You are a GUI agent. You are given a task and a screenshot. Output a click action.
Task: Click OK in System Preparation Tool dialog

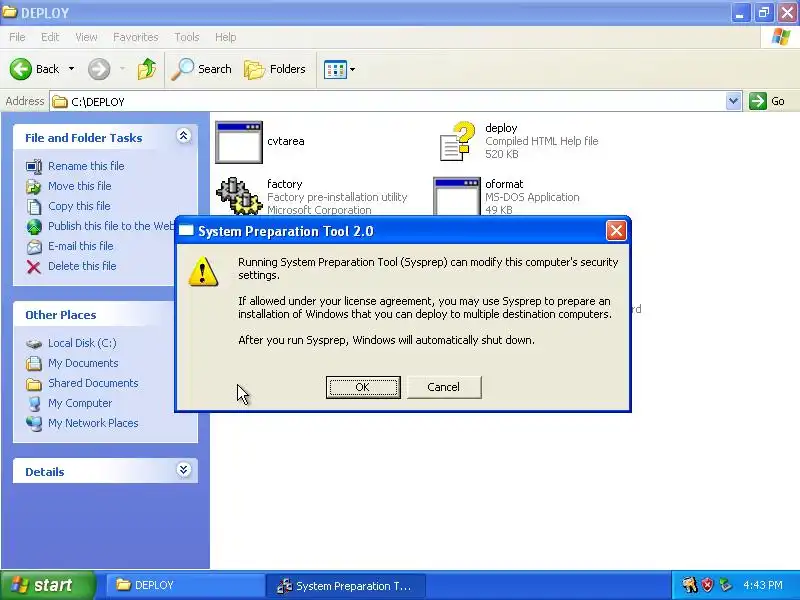pos(363,387)
